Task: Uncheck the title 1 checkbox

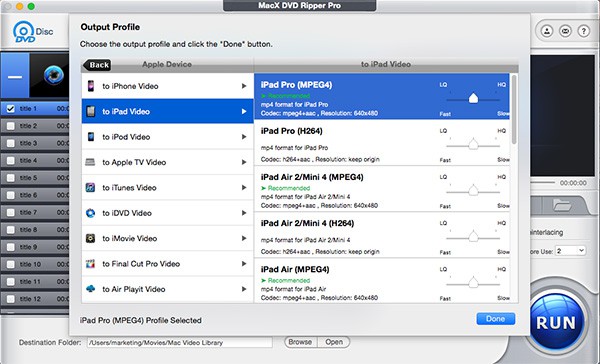Action: 11,109
